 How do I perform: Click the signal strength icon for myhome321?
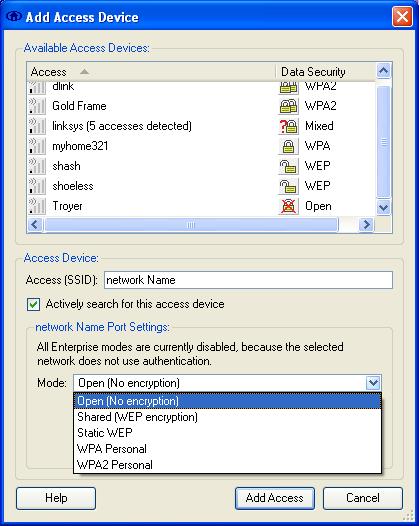click(37, 146)
